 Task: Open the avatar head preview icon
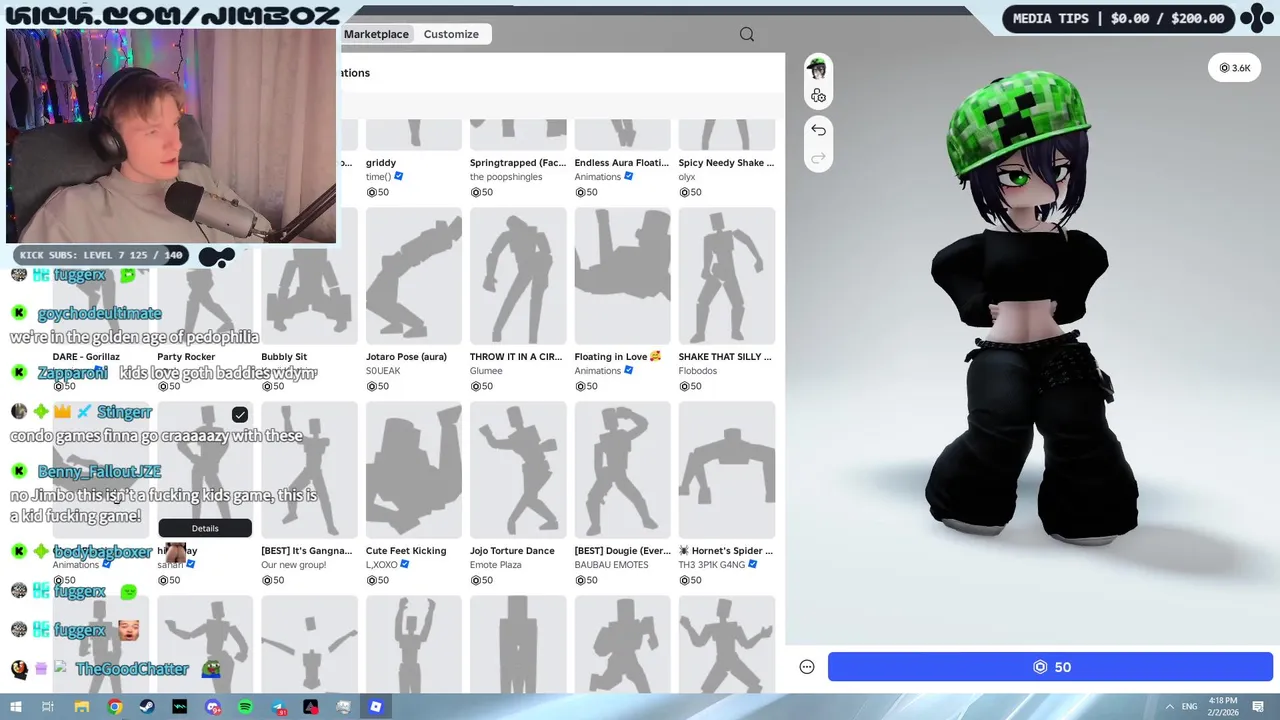pyautogui.click(x=818, y=68)
